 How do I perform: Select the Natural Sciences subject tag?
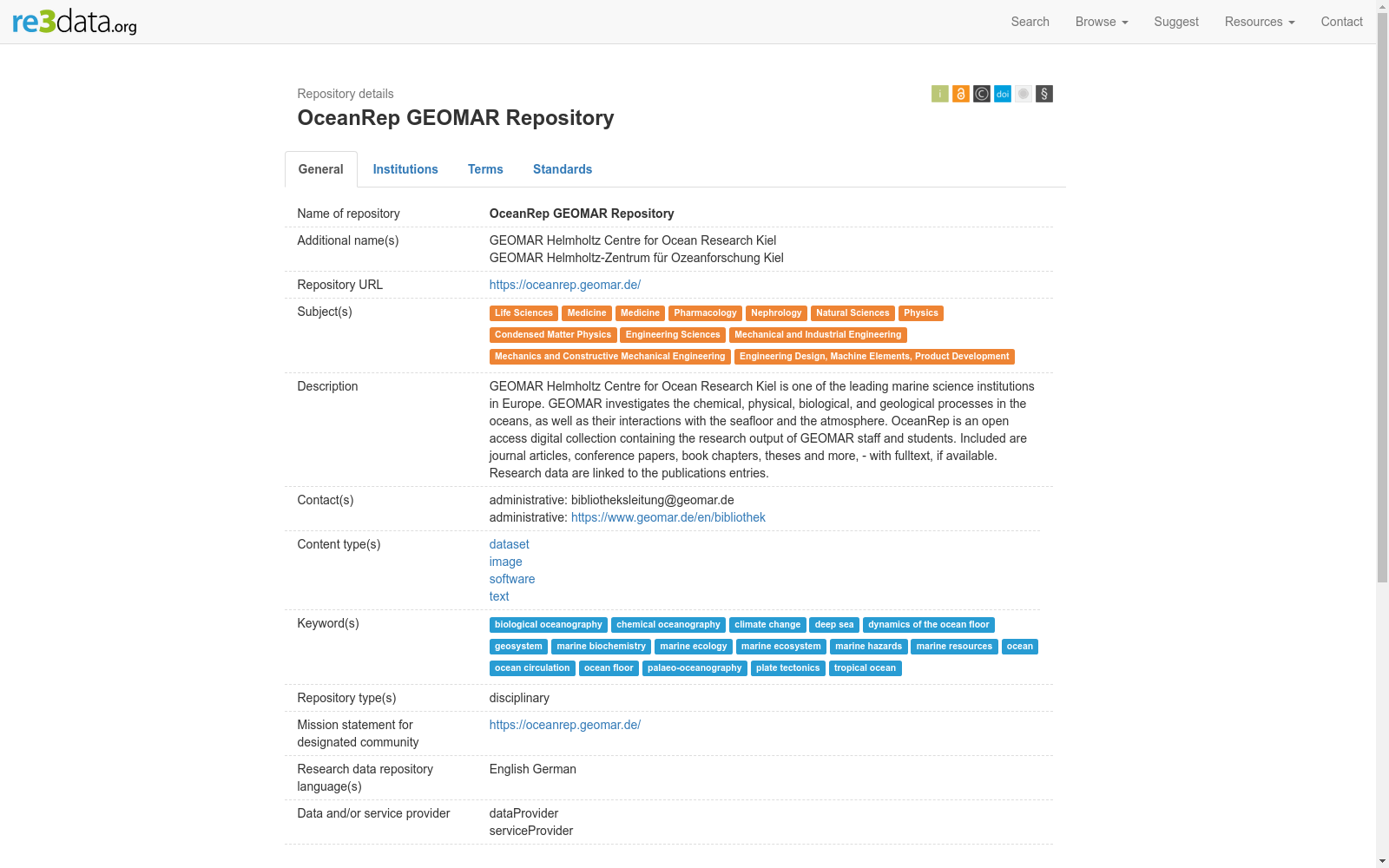click(852, 313)
